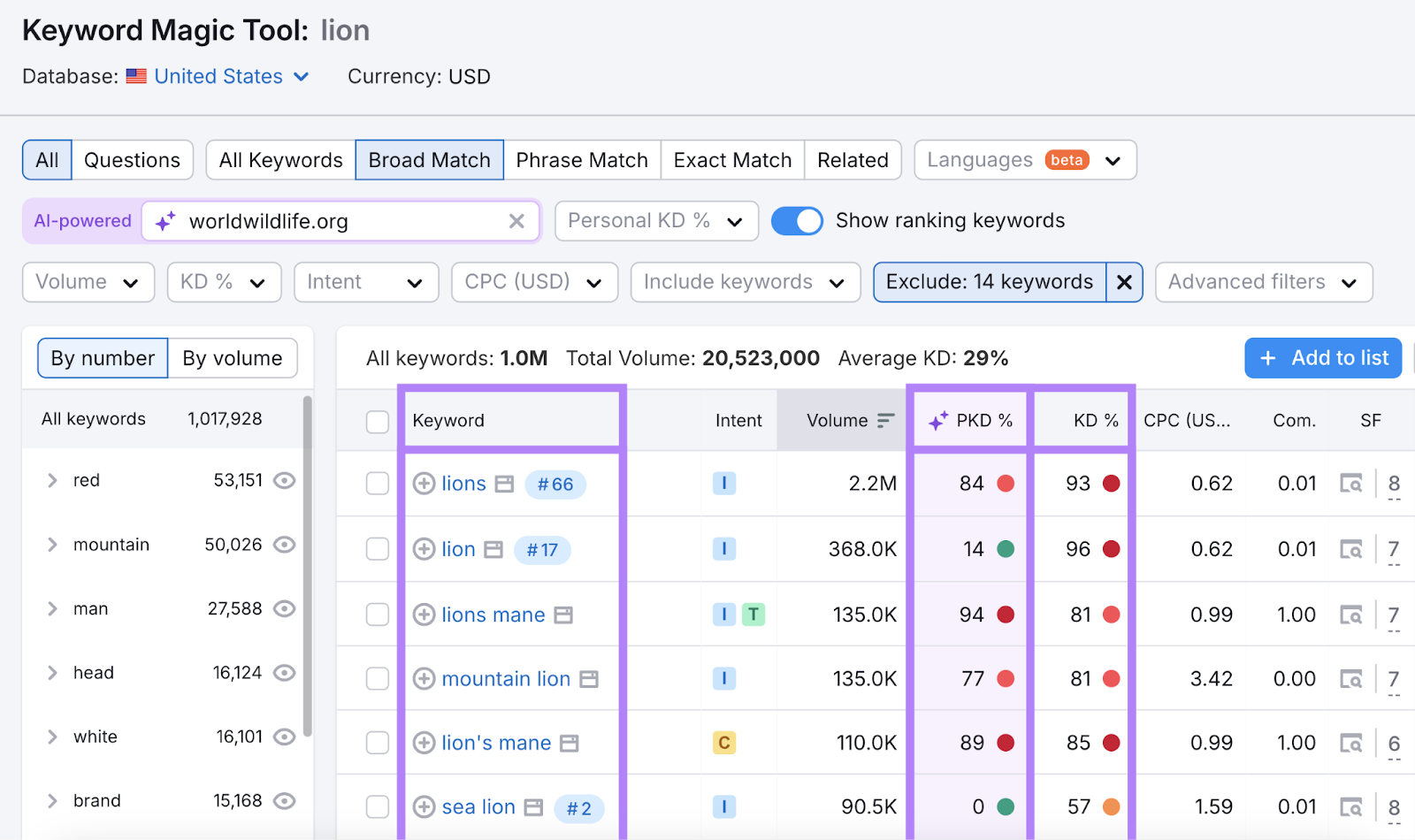Add 'mountain lion' with plus icon
The height and width of the screenshot is (840, 1415).
click(424, 679)
